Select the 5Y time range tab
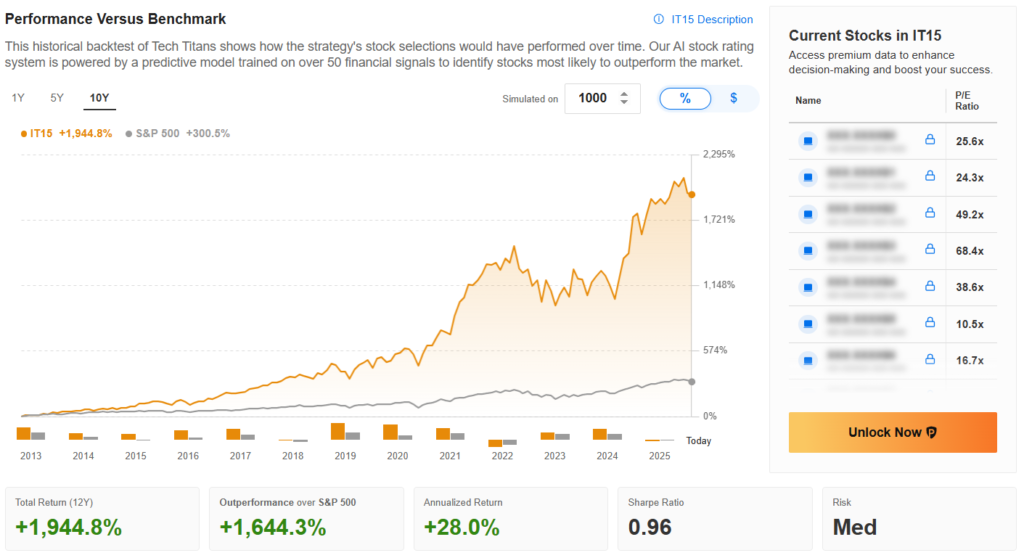The width and height of the screenshot is (1024, 558). click(57, 98)
